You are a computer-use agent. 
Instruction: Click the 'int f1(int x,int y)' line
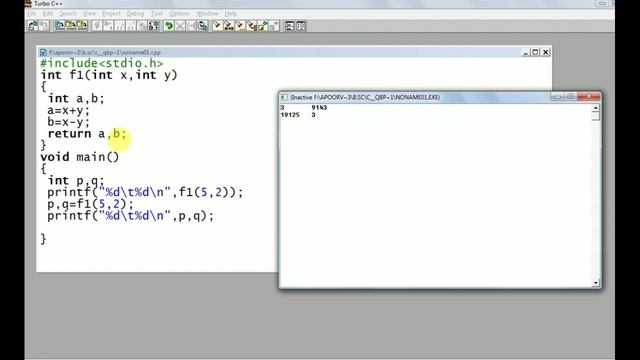pyautogui.click(x=109, y=75)
